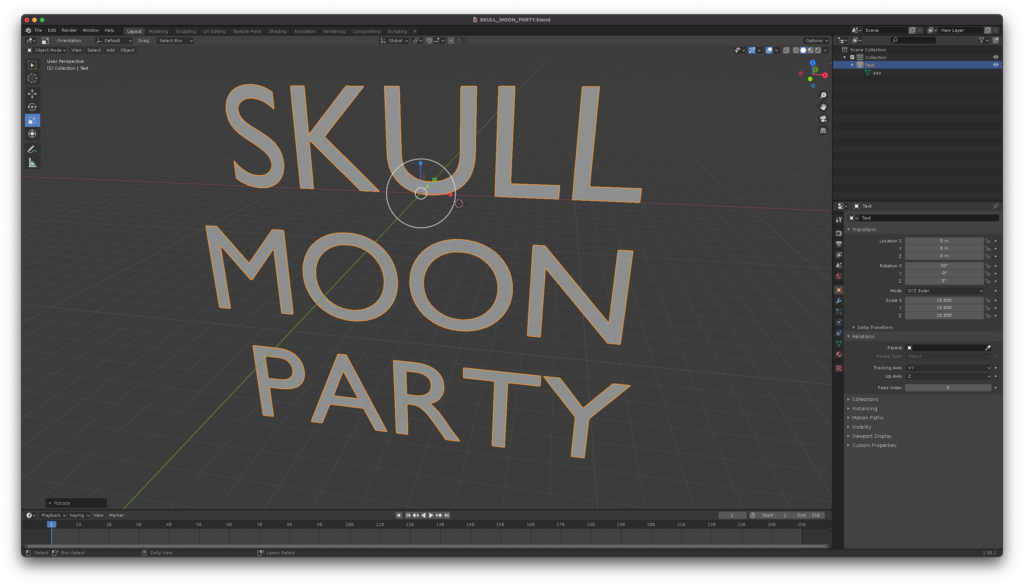Screen dimensions: 1024x585
Task: Select the Move tool in the toolbar
Action: pos(32,93)
